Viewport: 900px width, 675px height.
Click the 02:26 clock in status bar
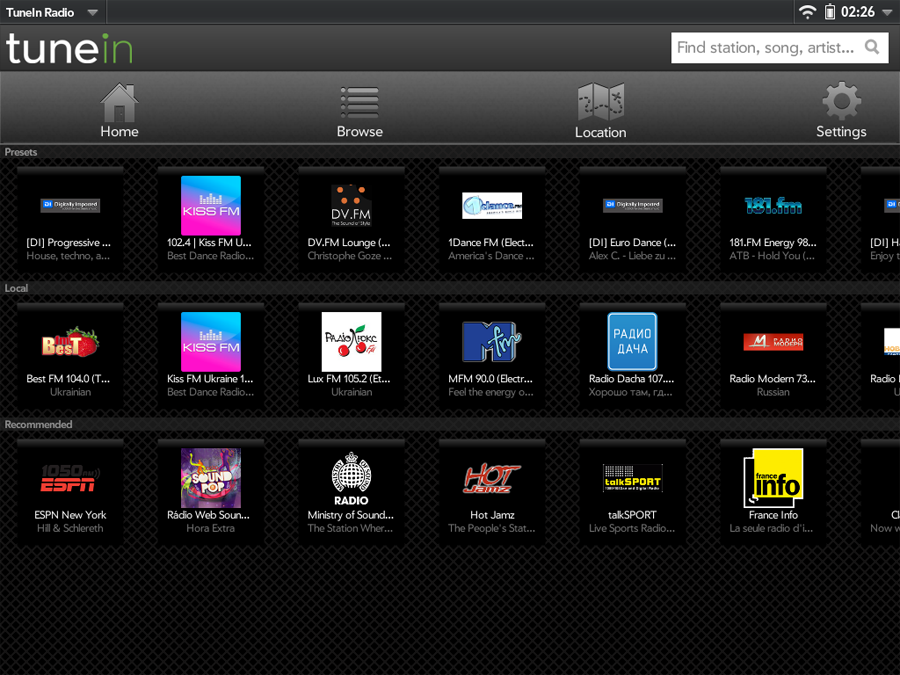click(x=858, y=12)
